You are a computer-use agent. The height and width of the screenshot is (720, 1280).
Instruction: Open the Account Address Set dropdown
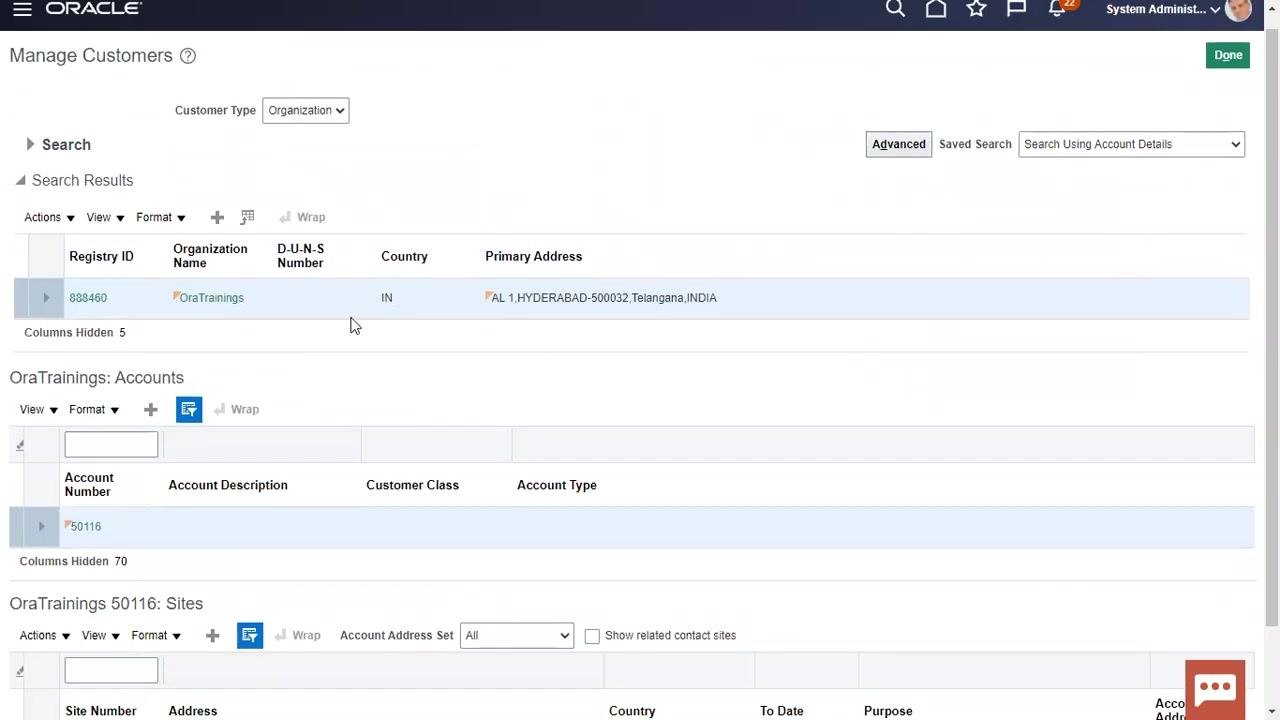coord(517,635)
